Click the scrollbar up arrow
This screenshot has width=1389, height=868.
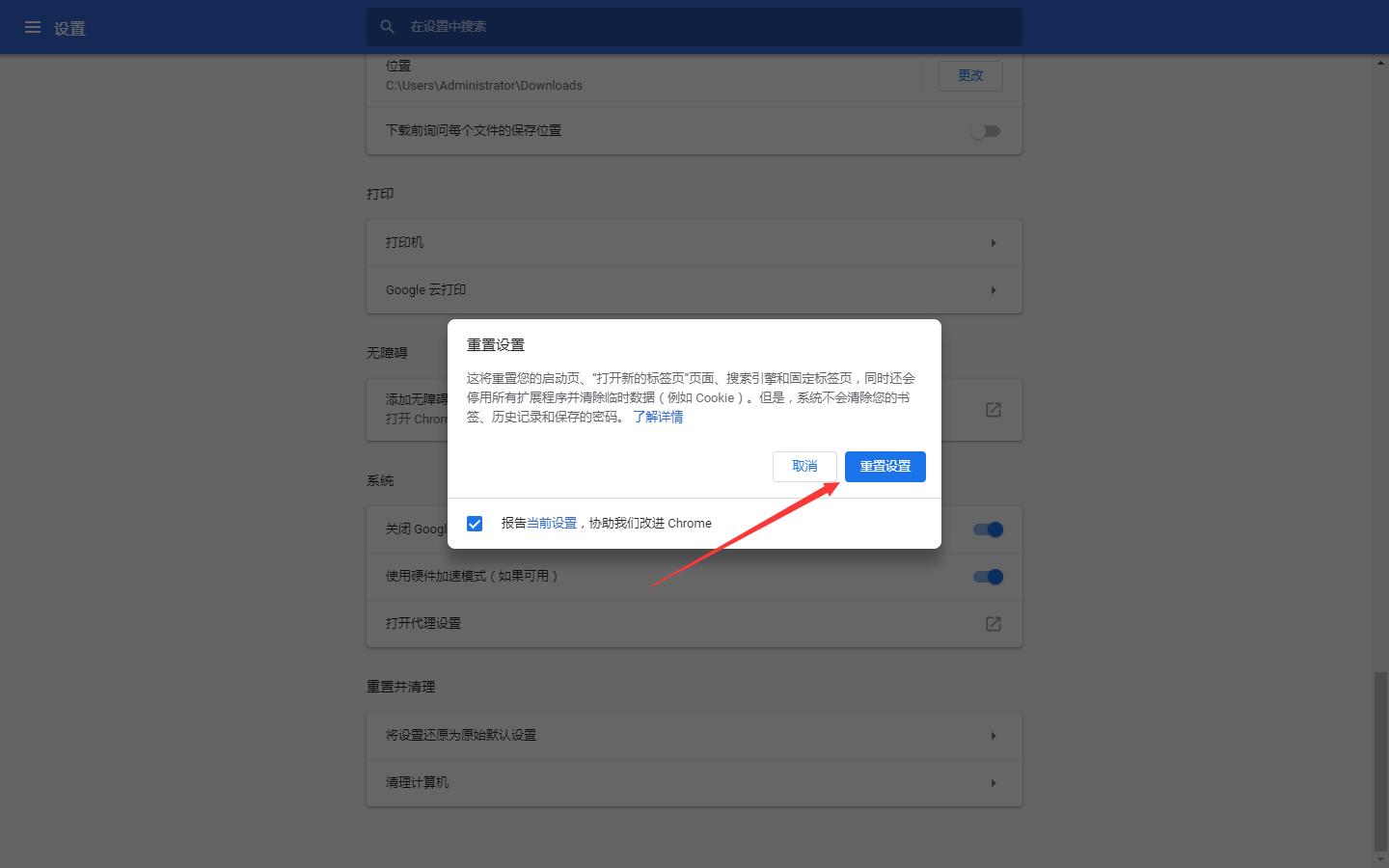(1381, 63)
